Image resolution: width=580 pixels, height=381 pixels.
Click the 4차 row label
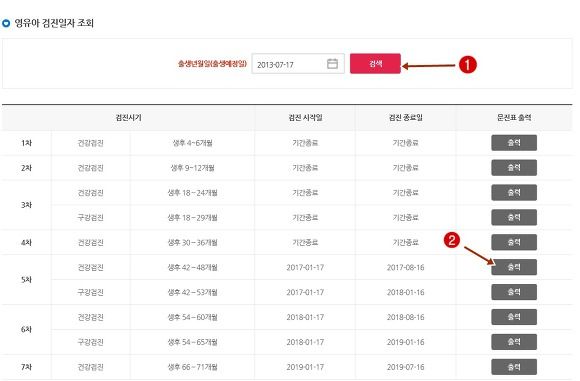tap(26, 242)
